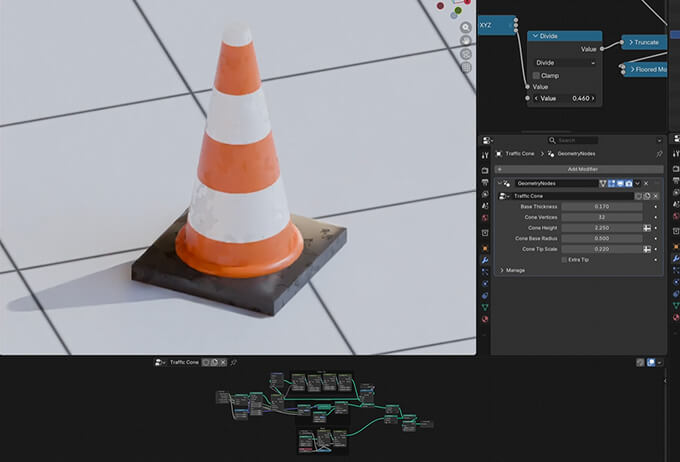Open the Modifiers wrench properties tab
Image resolution: width=680 pixels, height=462 pixels.
tap(485, 260)
